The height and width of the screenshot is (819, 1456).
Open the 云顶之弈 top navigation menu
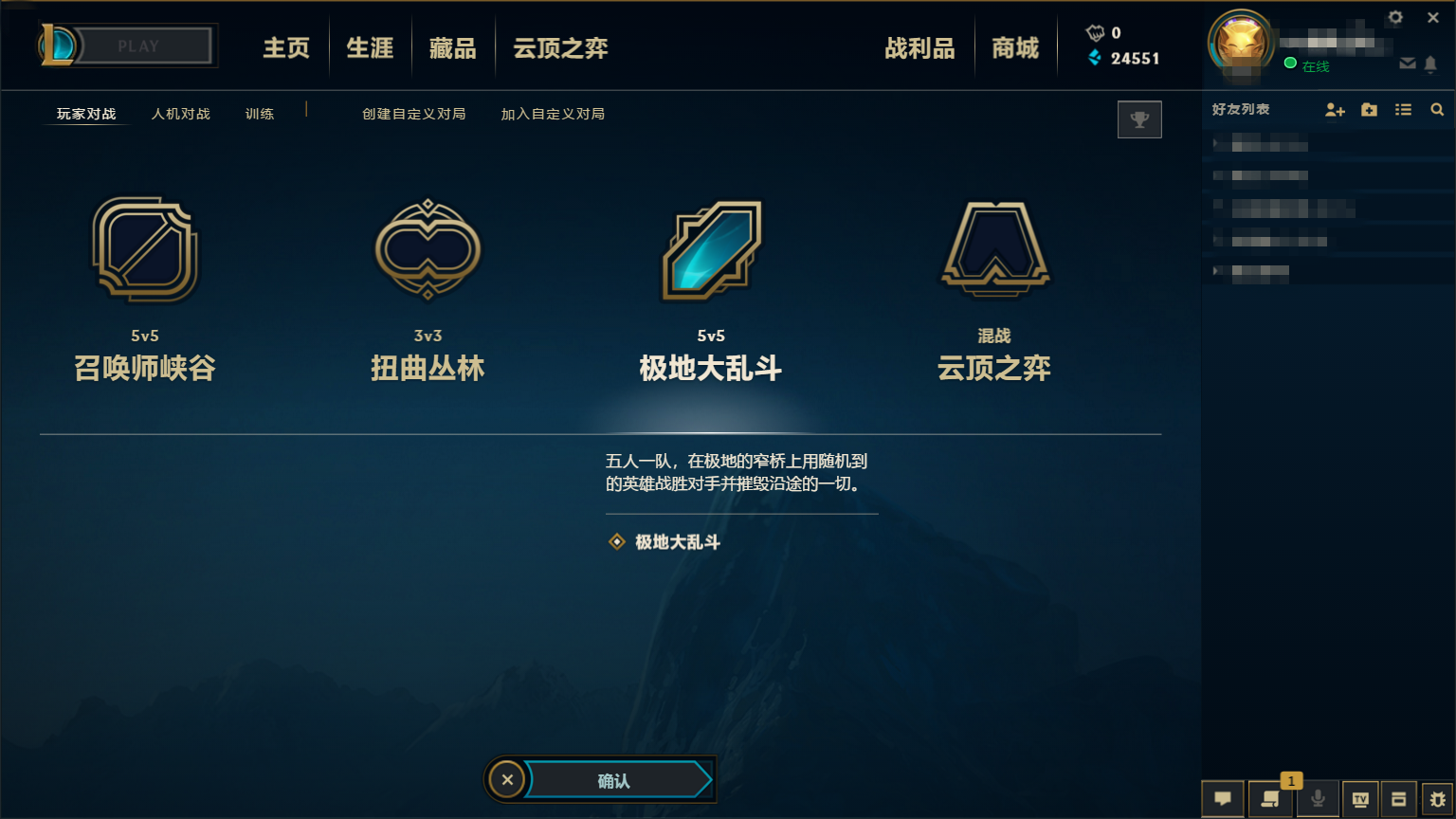point(560,48)
